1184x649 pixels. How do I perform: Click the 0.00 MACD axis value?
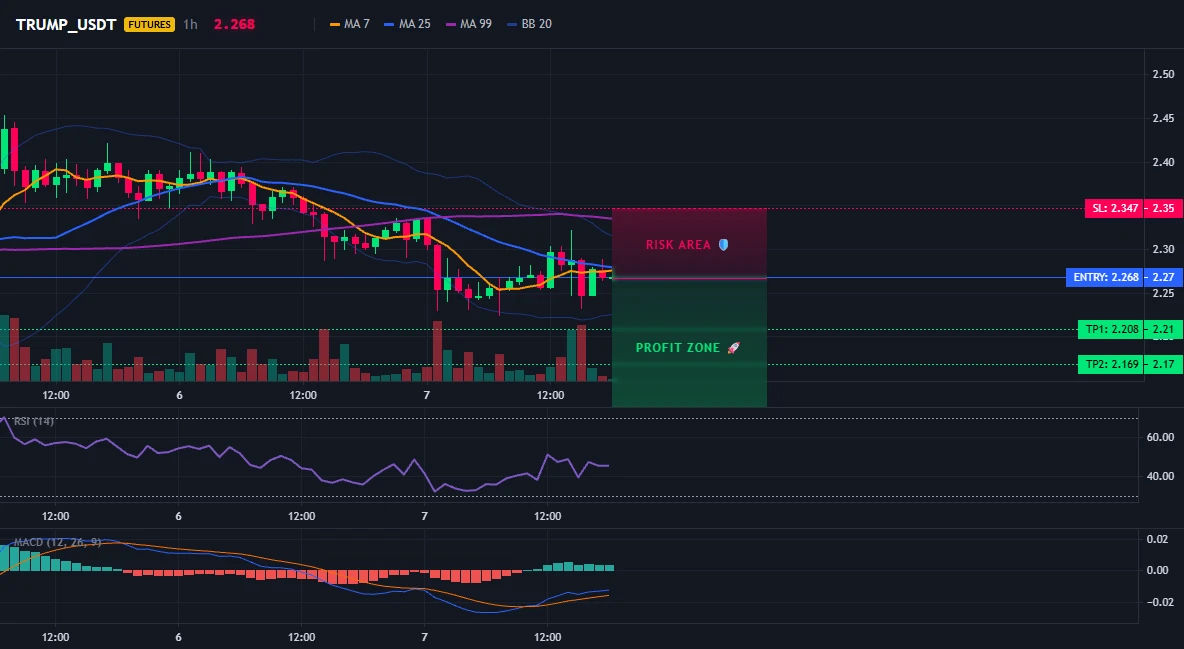(x=1158, y=570)
